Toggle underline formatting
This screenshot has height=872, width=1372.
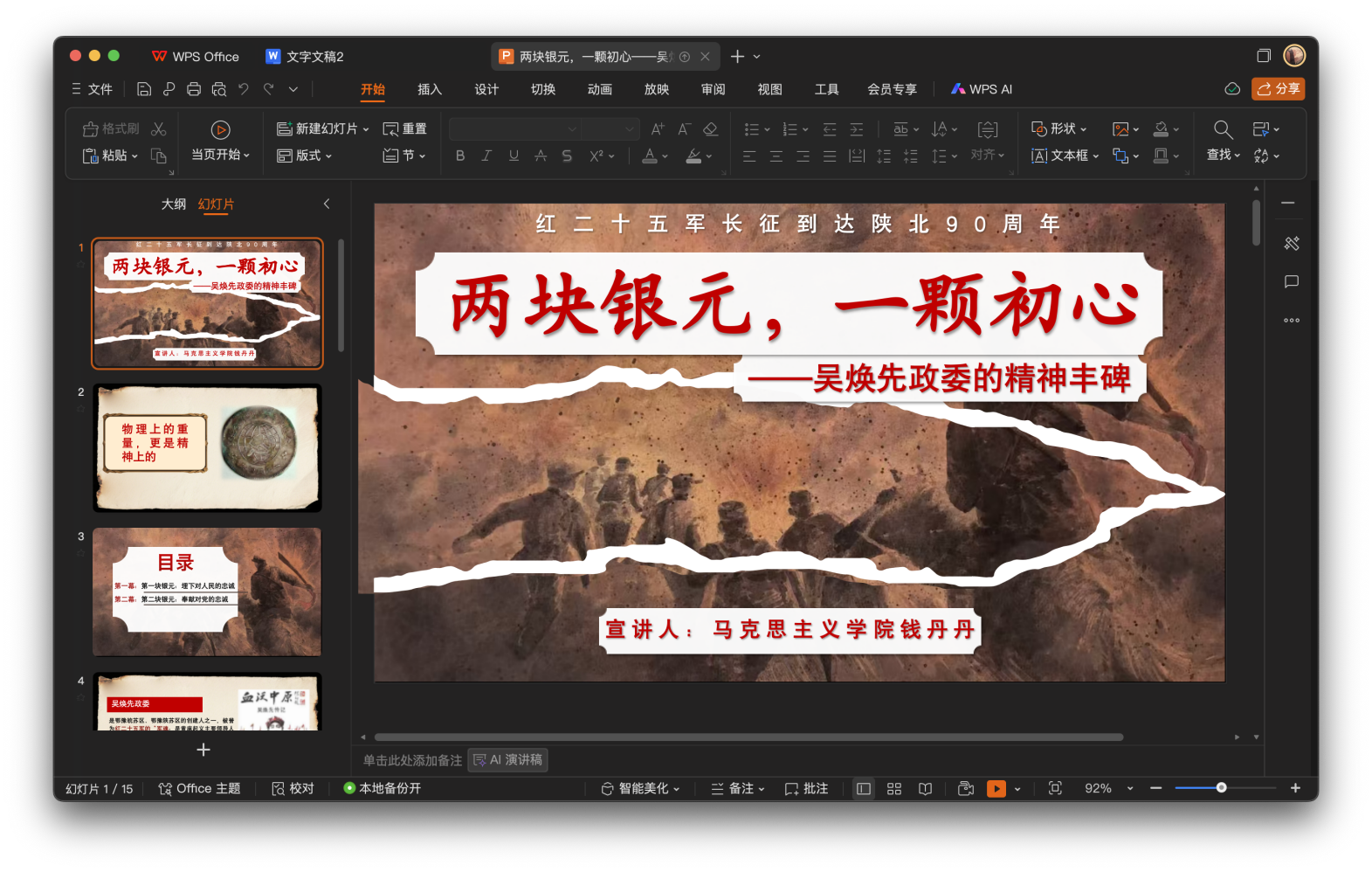(514, 156)
